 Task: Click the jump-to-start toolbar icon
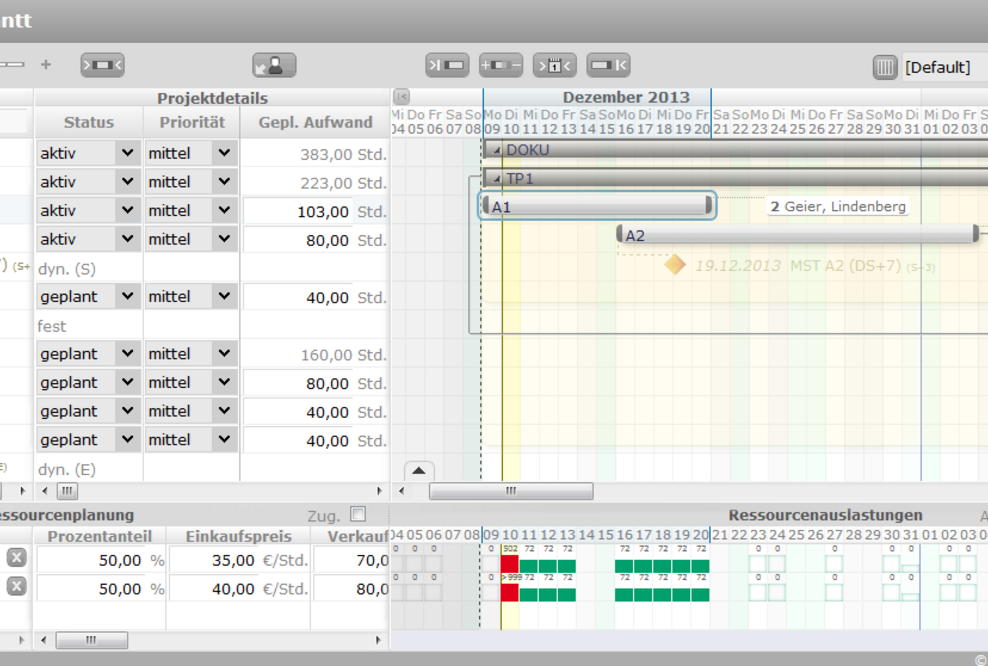tap(446, 66)
